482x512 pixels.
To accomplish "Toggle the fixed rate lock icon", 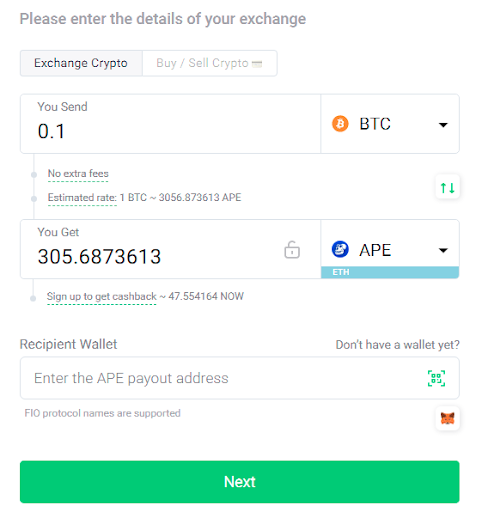I will point(292,250).
